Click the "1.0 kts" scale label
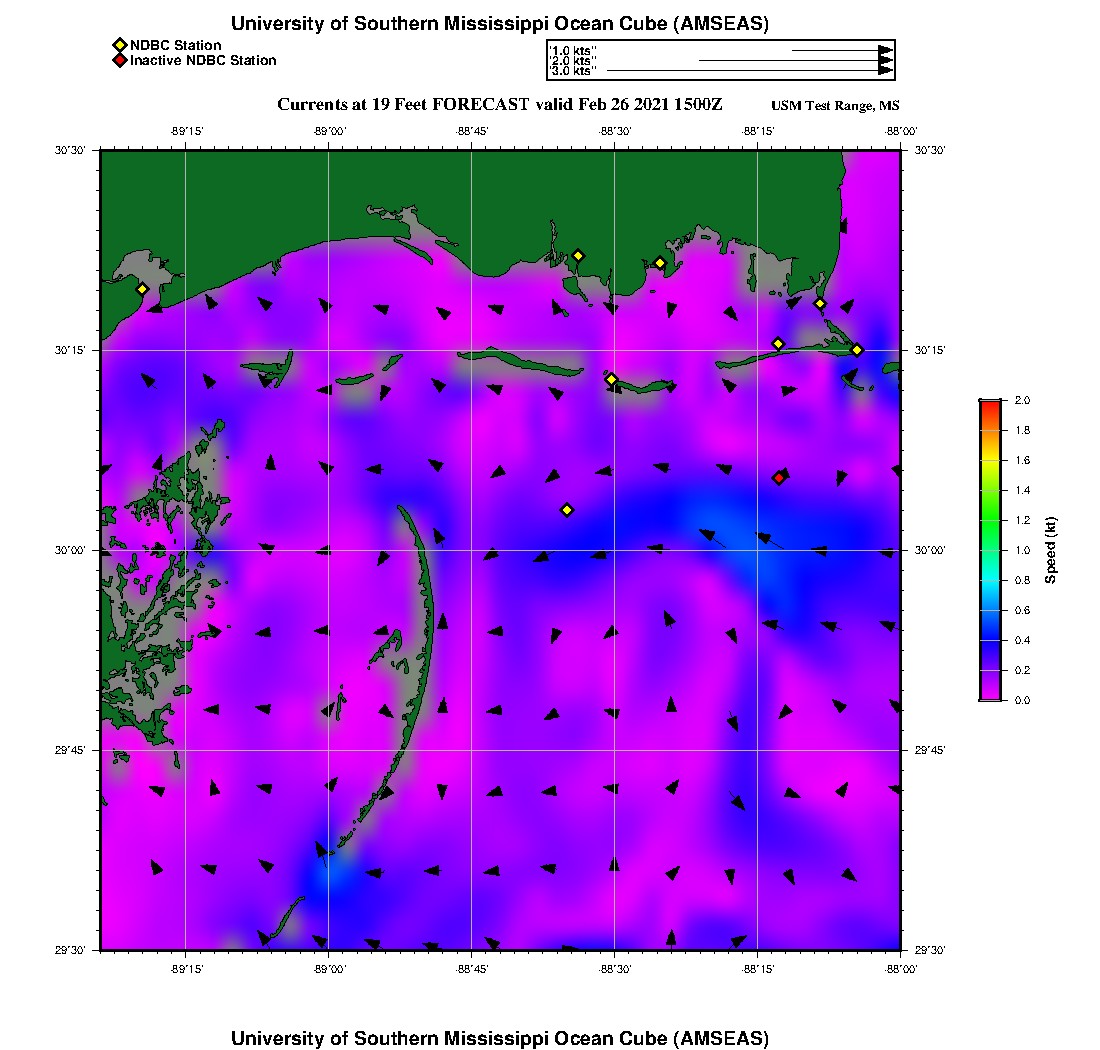Screen dimensions: 1100x1050 click(573, 50)
